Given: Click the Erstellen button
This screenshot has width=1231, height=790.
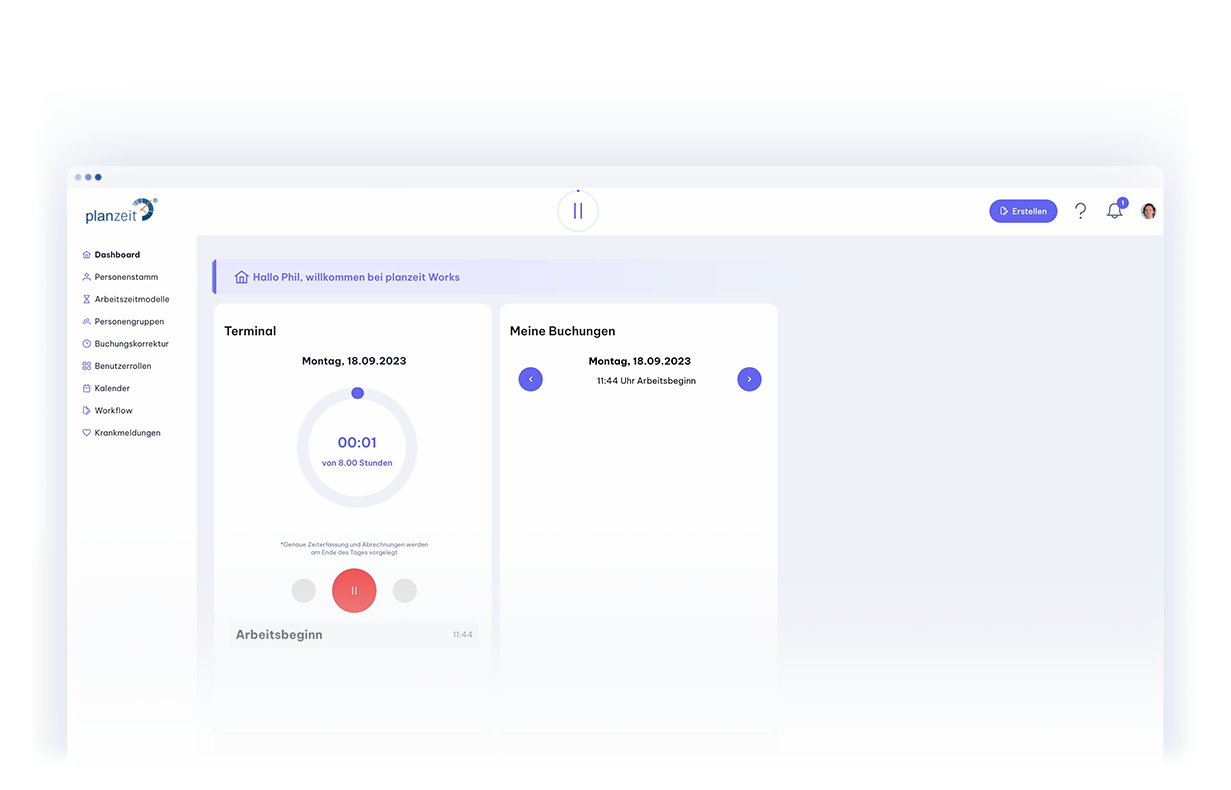Looking at the screenshot, I should coord(1023,210).
